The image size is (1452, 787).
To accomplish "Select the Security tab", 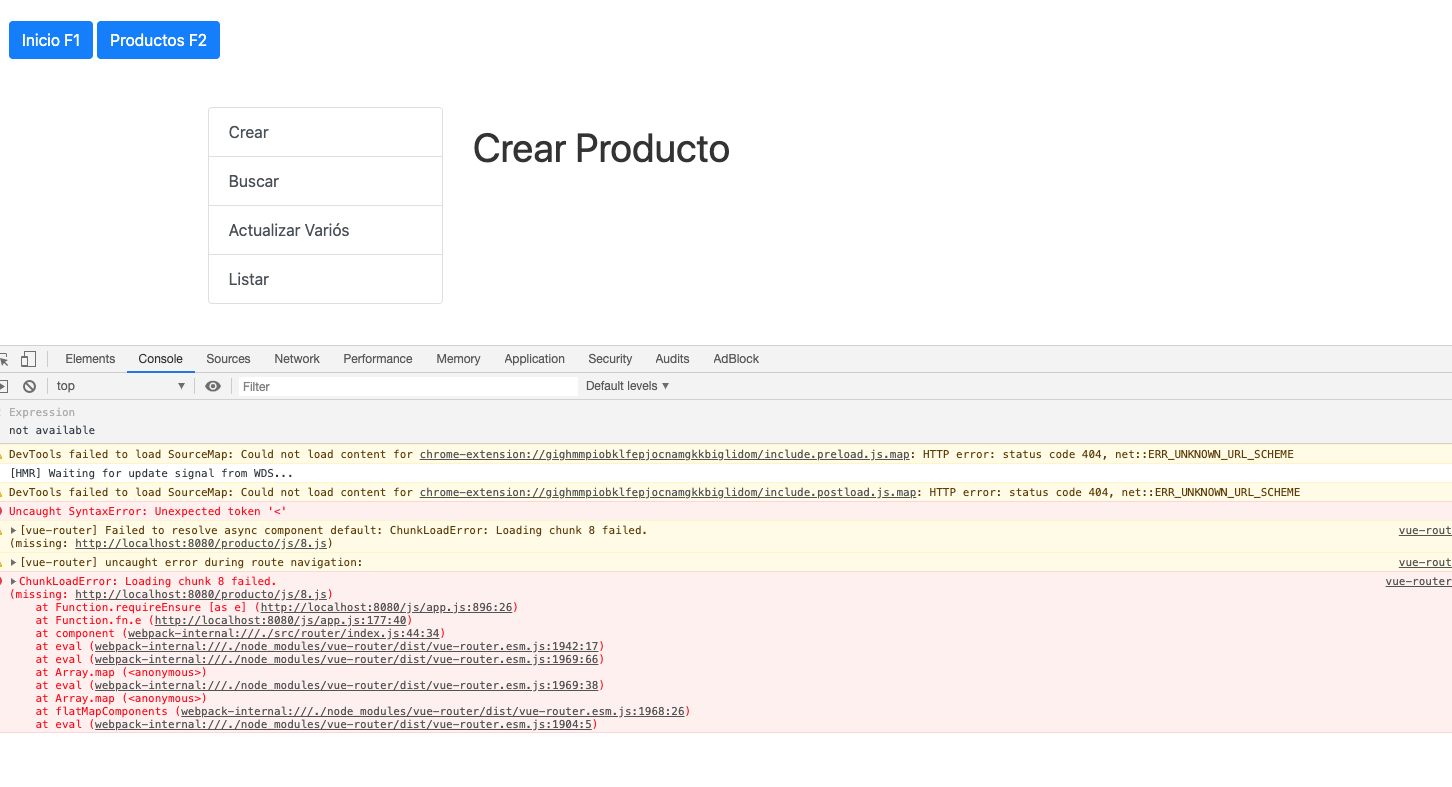I will (610, 359).
